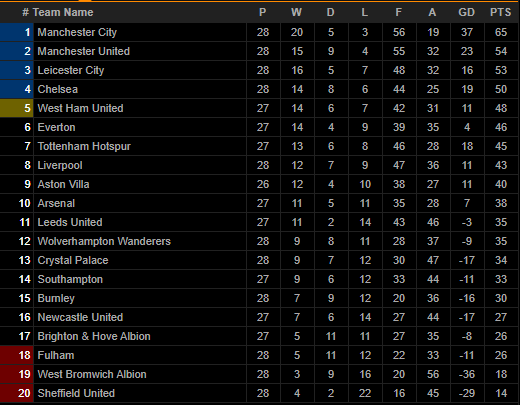This screenshot has width=520, height=405.
Task: Select Manchester United in the table
Action: click(x=83, y=51)
